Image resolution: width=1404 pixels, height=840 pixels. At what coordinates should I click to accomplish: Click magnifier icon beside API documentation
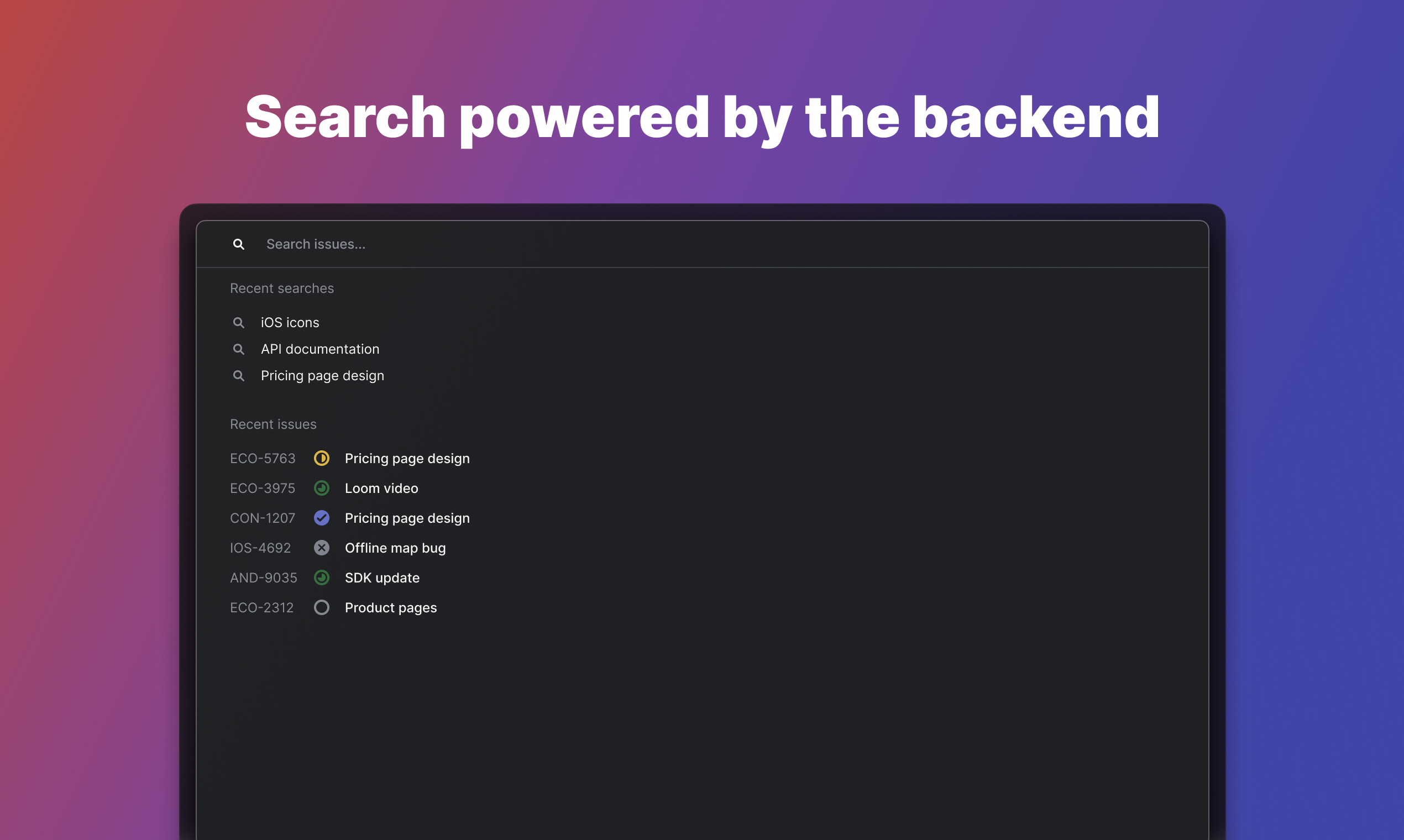tap(238, 349)
